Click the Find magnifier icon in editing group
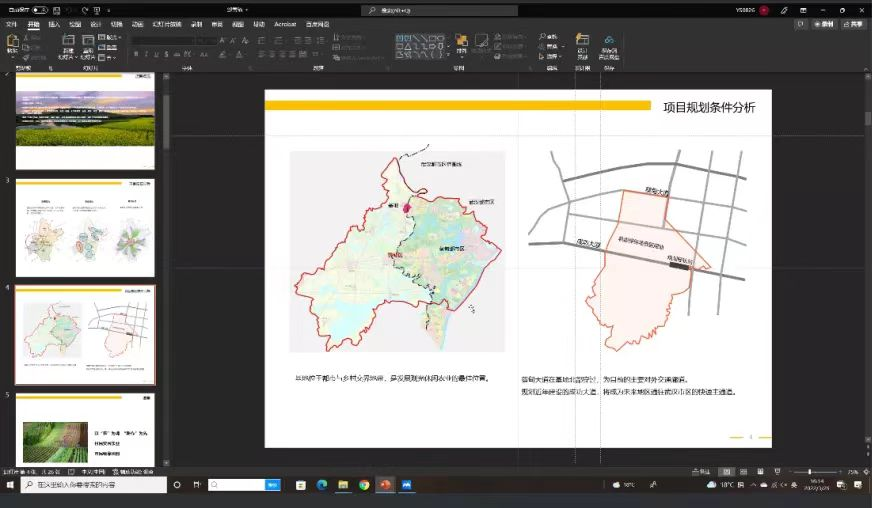This screenshot has height=508, width=872. 544,37
